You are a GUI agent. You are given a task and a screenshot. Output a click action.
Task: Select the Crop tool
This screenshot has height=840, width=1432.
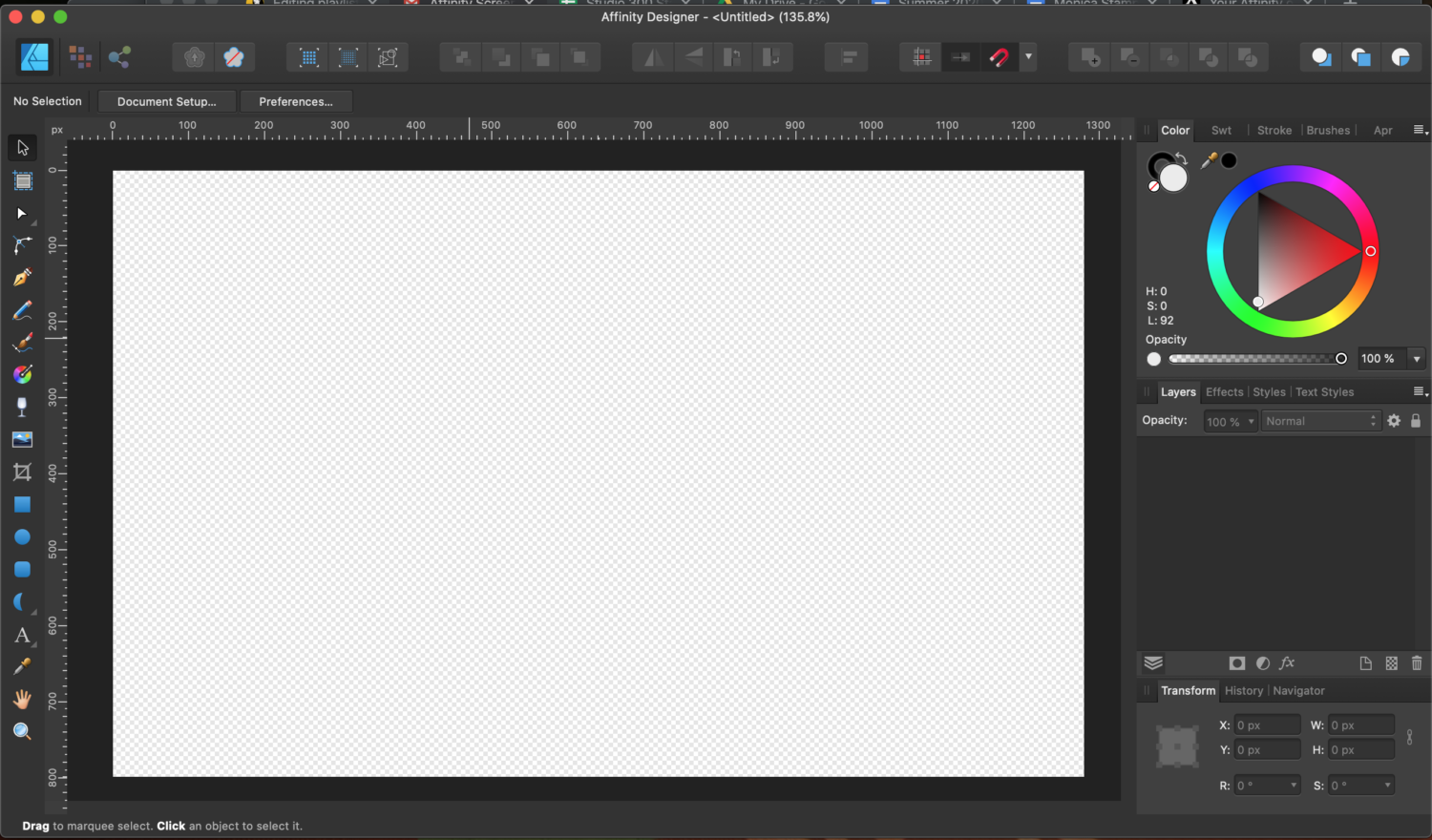tap(22, 472)
